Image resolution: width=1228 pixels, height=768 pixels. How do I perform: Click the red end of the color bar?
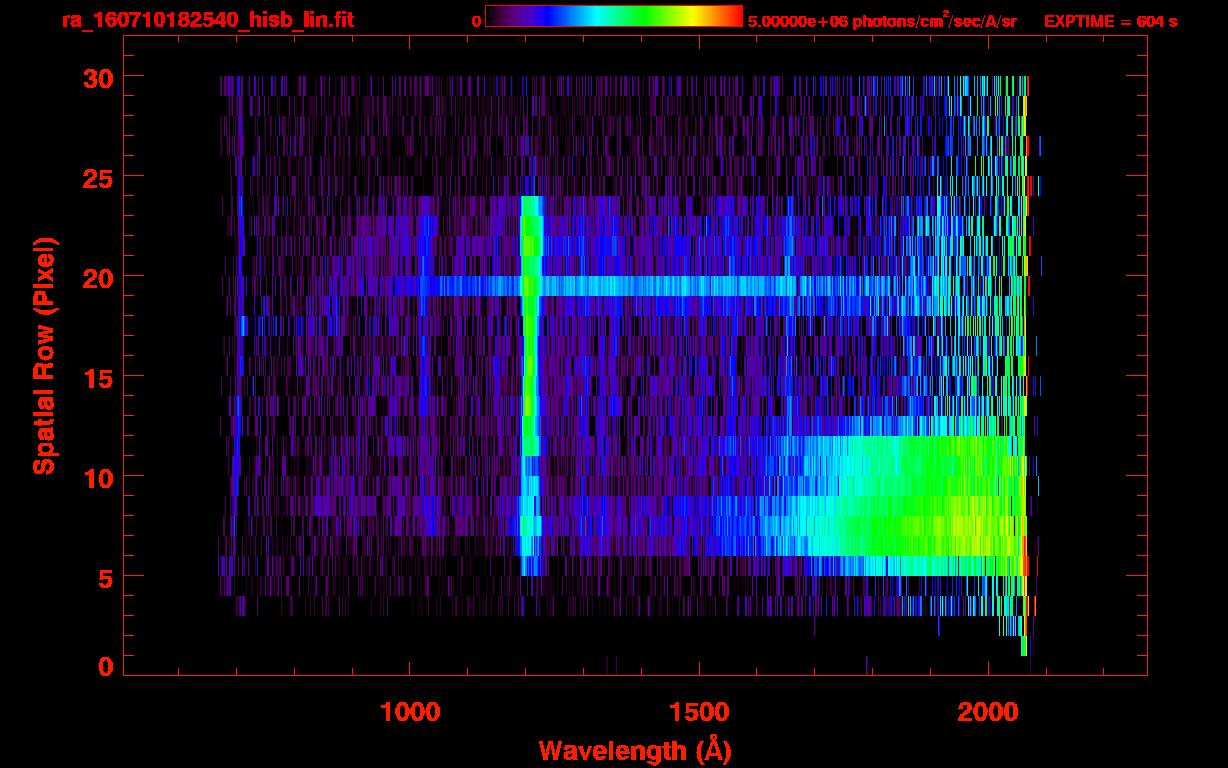pyautogui.click(x=732, y=16)
